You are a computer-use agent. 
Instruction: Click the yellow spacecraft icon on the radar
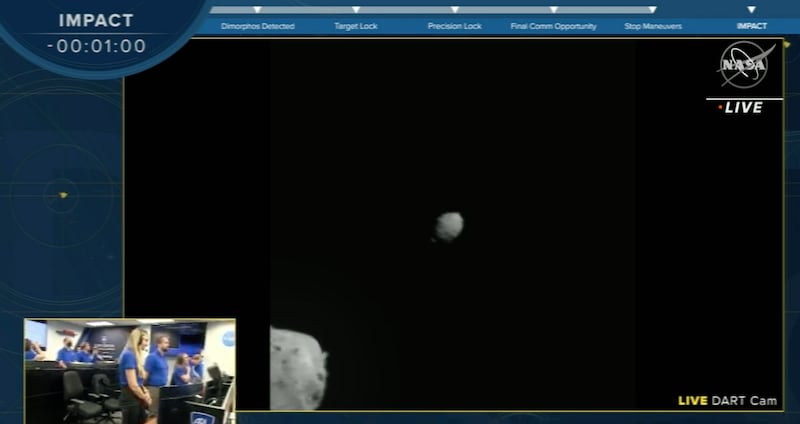pos(63,195)
